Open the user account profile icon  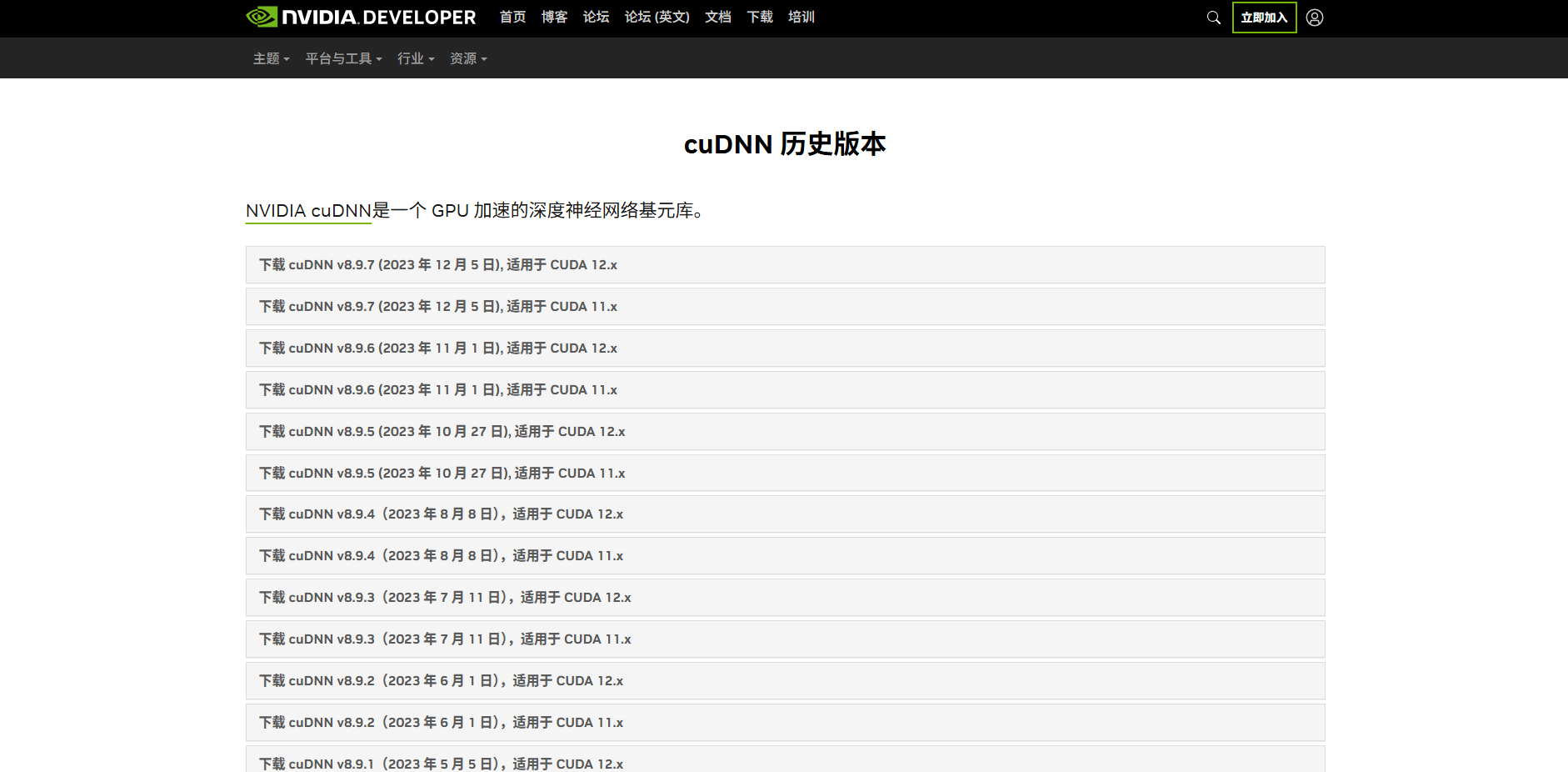pyautogui.click(x=1314, y=17)
